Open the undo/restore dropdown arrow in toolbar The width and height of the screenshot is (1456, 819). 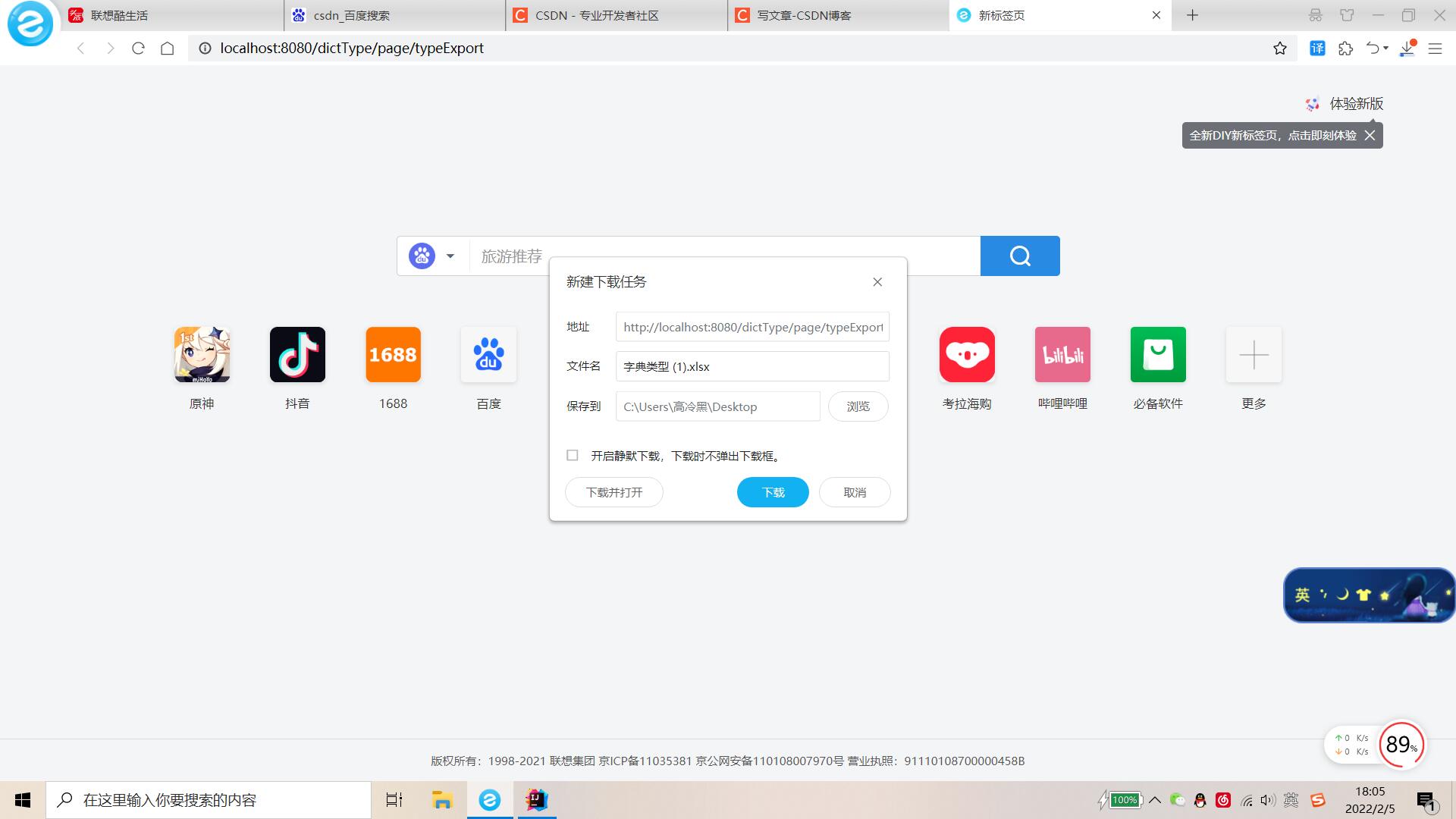[1386, 48]
